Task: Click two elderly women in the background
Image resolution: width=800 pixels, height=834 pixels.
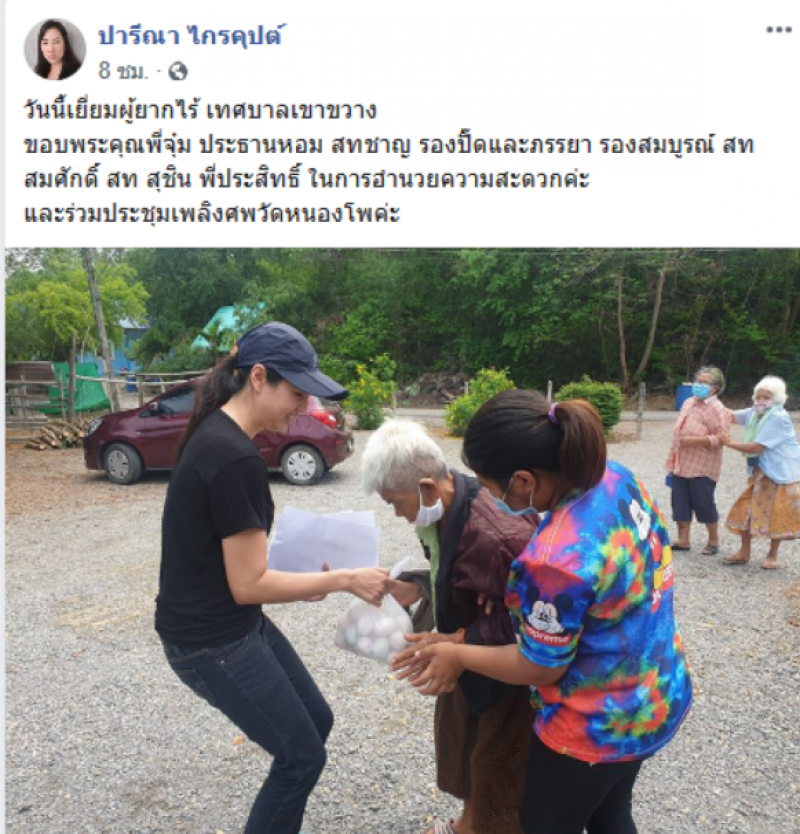Action: tap(733, 463)
